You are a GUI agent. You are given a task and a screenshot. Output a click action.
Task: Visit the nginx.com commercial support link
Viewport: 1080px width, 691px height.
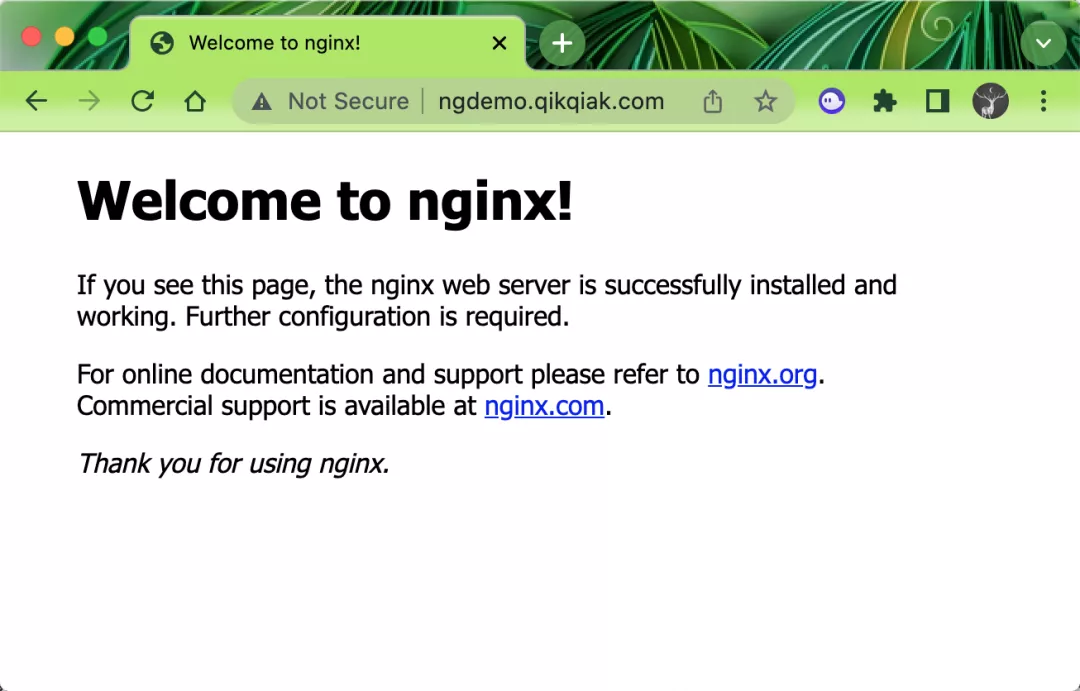point(544,406)
